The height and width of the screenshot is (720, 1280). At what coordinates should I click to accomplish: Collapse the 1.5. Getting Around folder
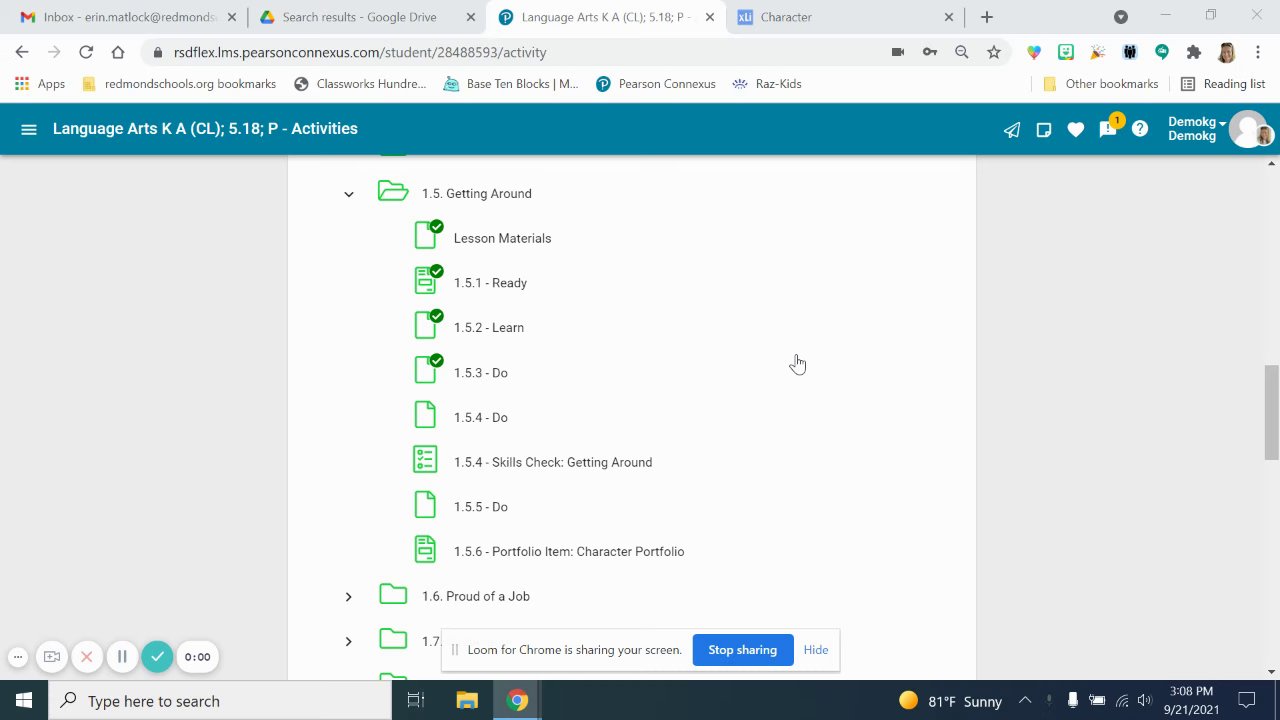click(349, 194)
